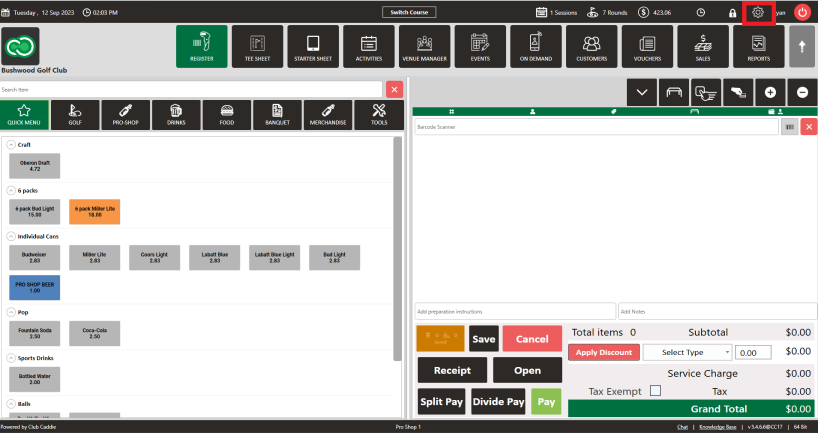Click the plus quantity button
This screenshot has height=433, width=818.
tap(770, 92)
